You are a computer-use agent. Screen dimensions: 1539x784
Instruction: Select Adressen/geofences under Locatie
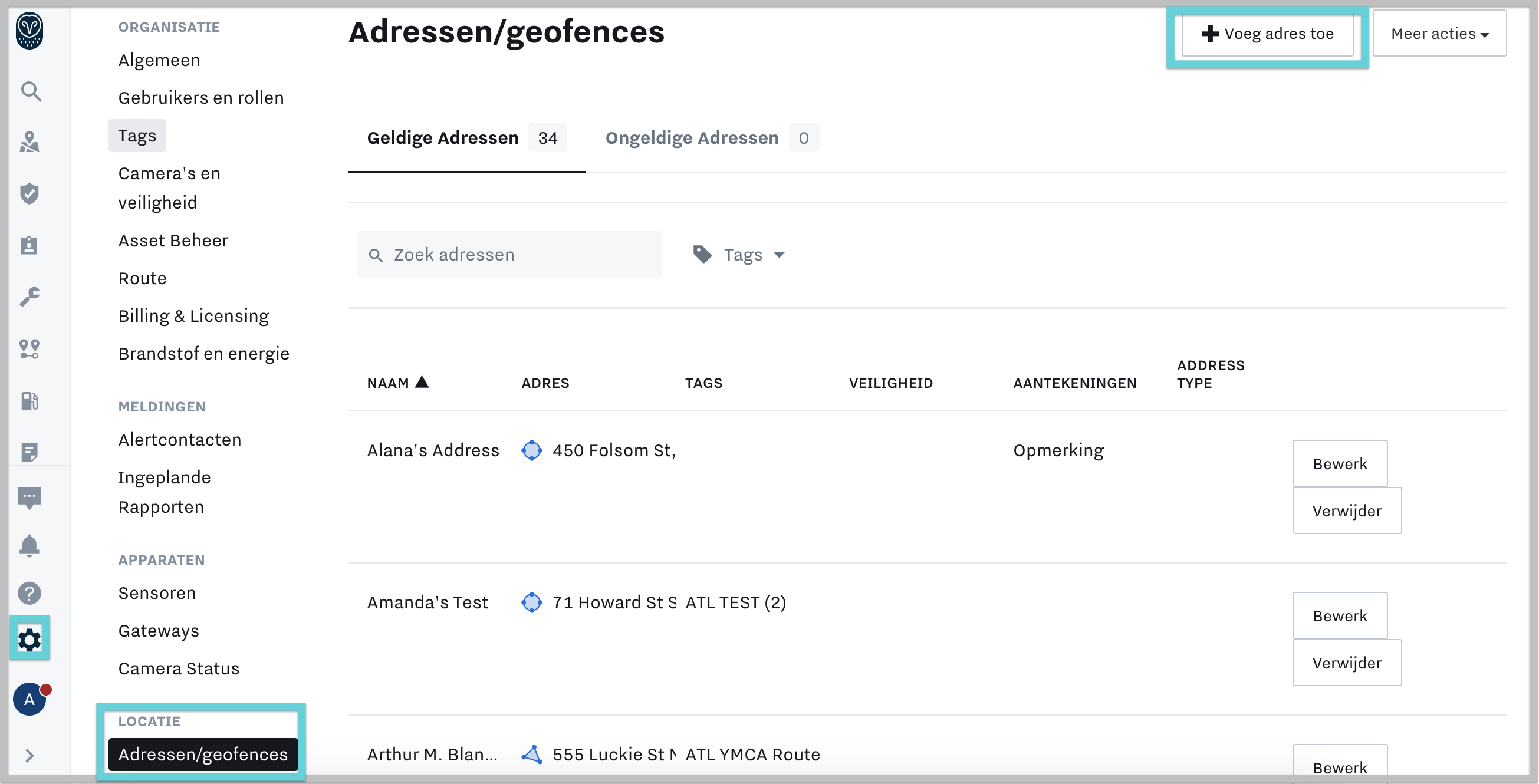[203, 754]
